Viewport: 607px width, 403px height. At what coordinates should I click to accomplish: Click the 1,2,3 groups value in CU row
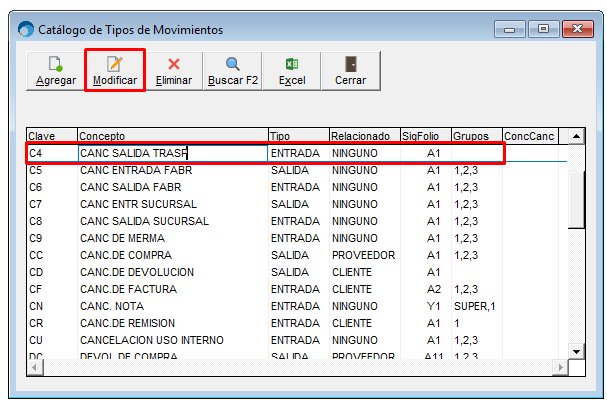[x=466, y=341]
